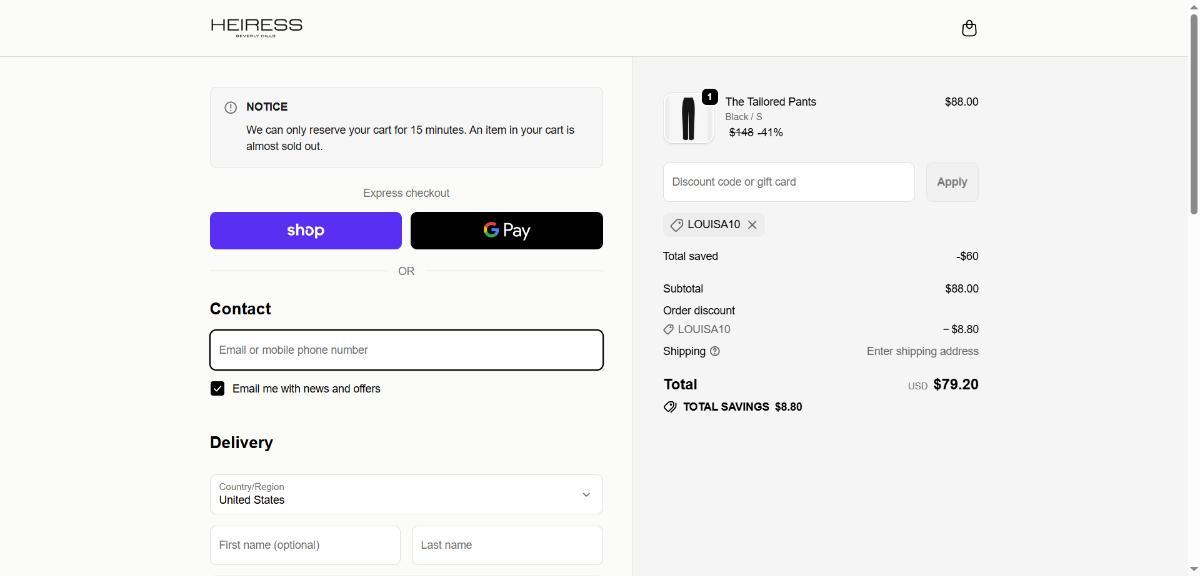This screenshot has height=576, width=1200.
Task: Click the LOUISA10 discount tag icon
Action: (677, 225)
